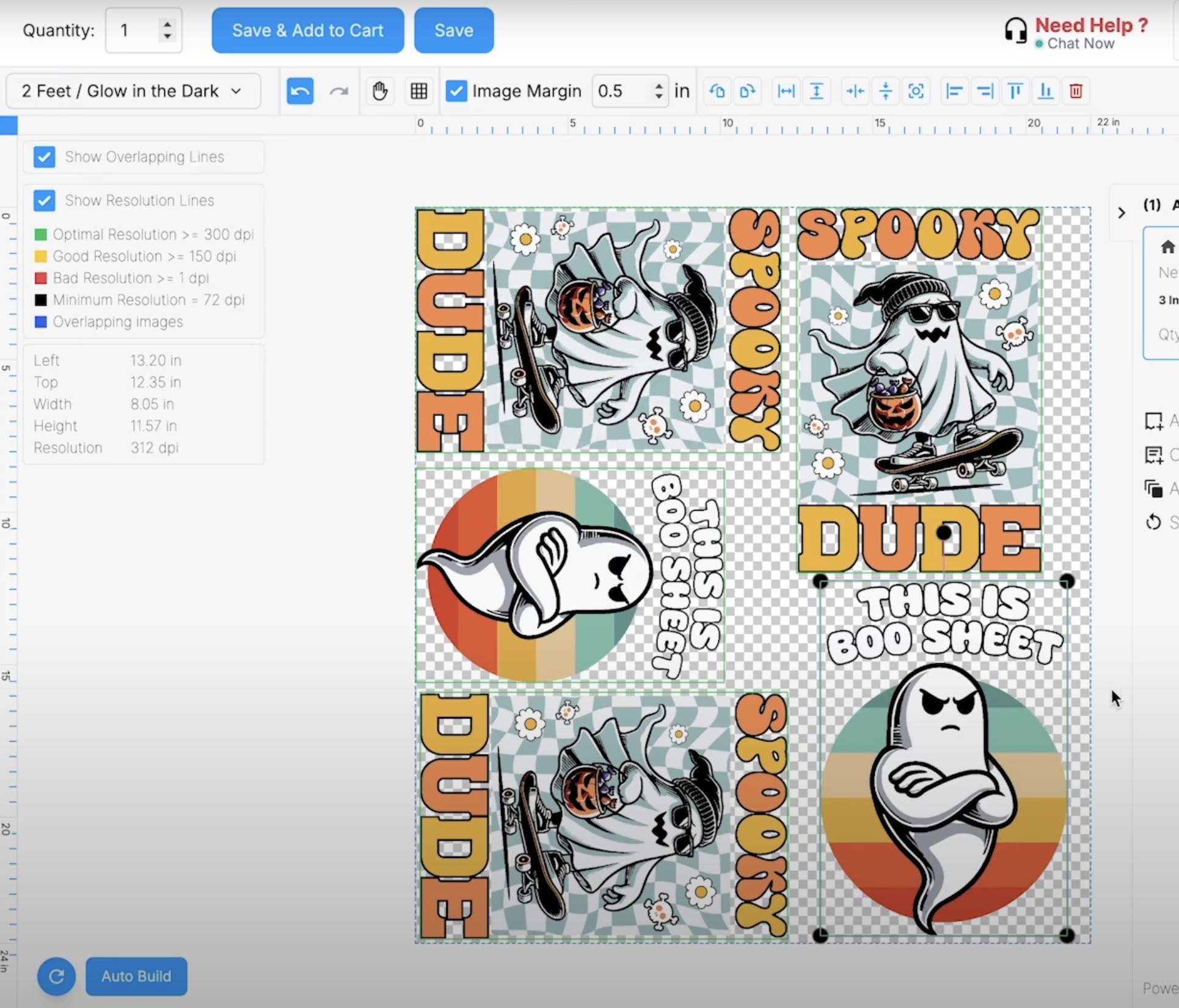Toggle the Image Margin checkbox

tap(456, 91)
